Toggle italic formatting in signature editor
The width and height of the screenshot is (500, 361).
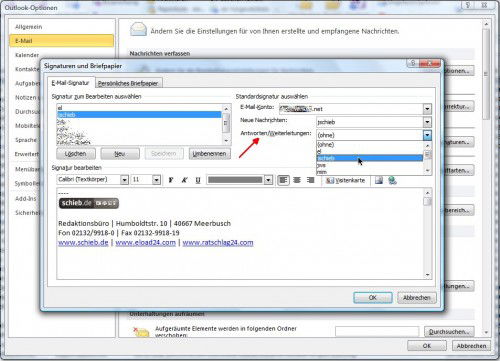(x=184, y=180)
